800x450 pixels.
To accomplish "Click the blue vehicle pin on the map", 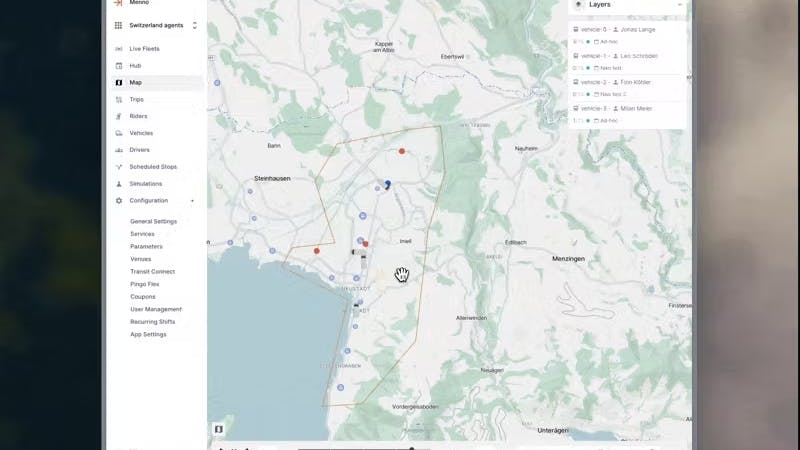I will (388, 184).
